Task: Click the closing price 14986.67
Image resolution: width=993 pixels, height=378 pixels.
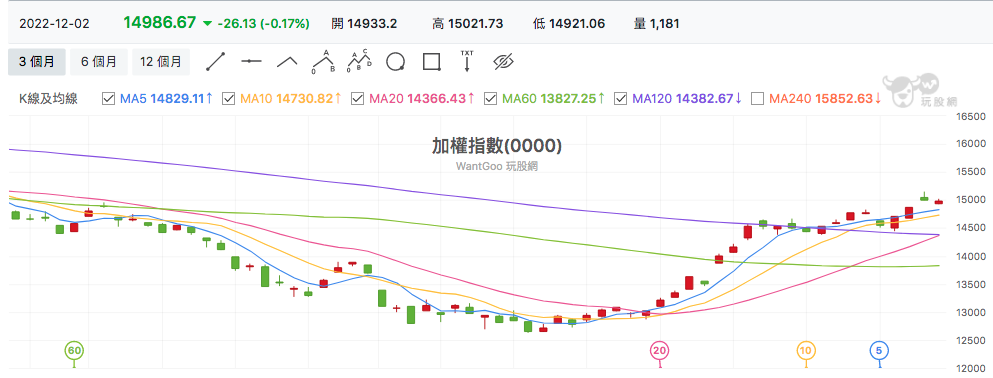Action: coord(160,23)
